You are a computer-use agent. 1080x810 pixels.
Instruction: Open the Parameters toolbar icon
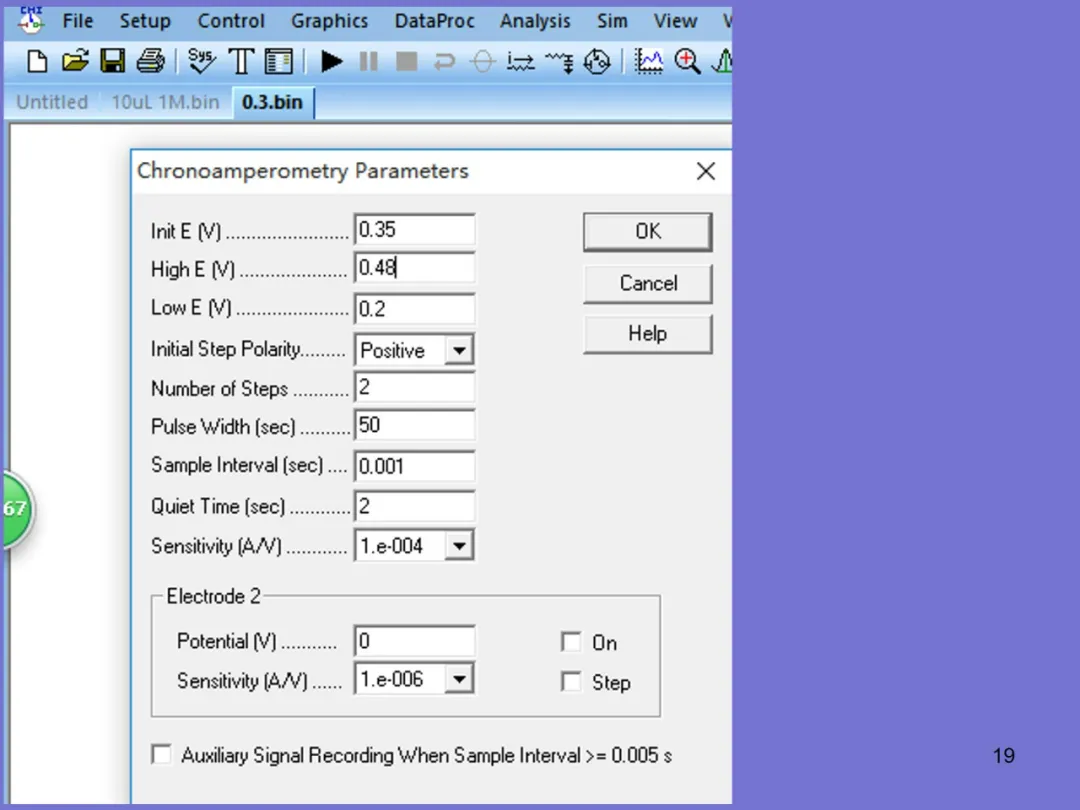tap(278, 62)
